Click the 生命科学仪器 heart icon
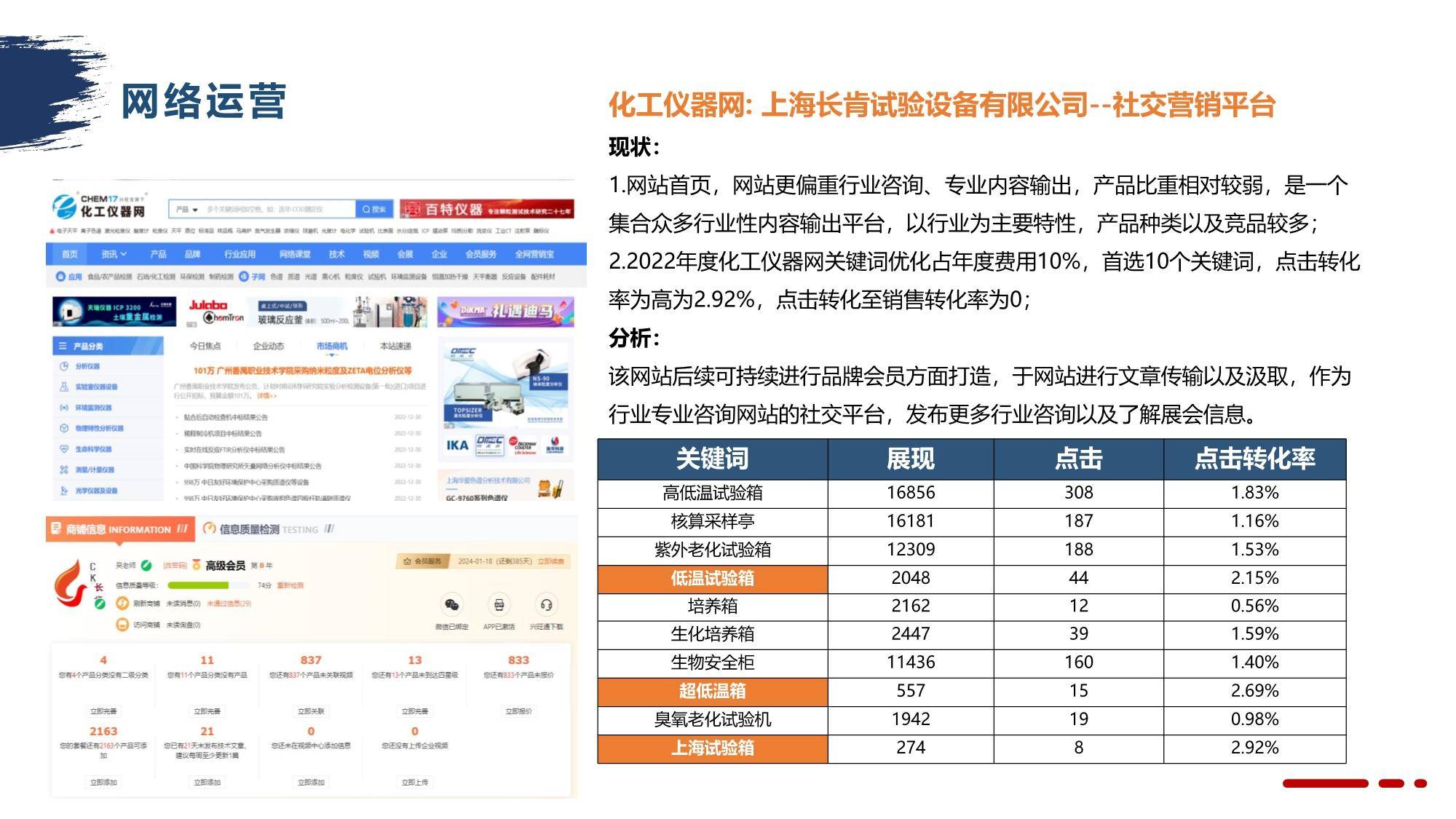Viewport: 1456px width, 819px height. pos(64,449)
